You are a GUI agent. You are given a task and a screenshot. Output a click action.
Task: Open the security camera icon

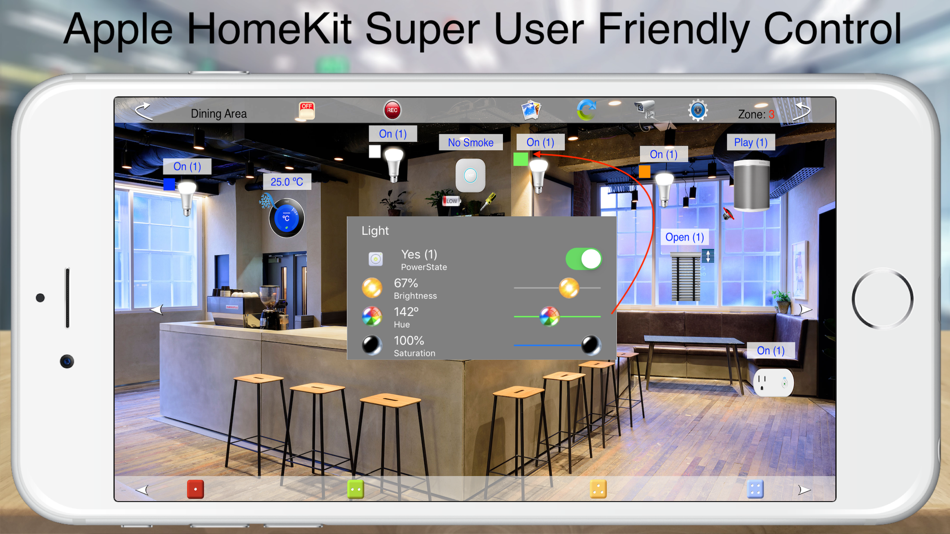[645, 109]
